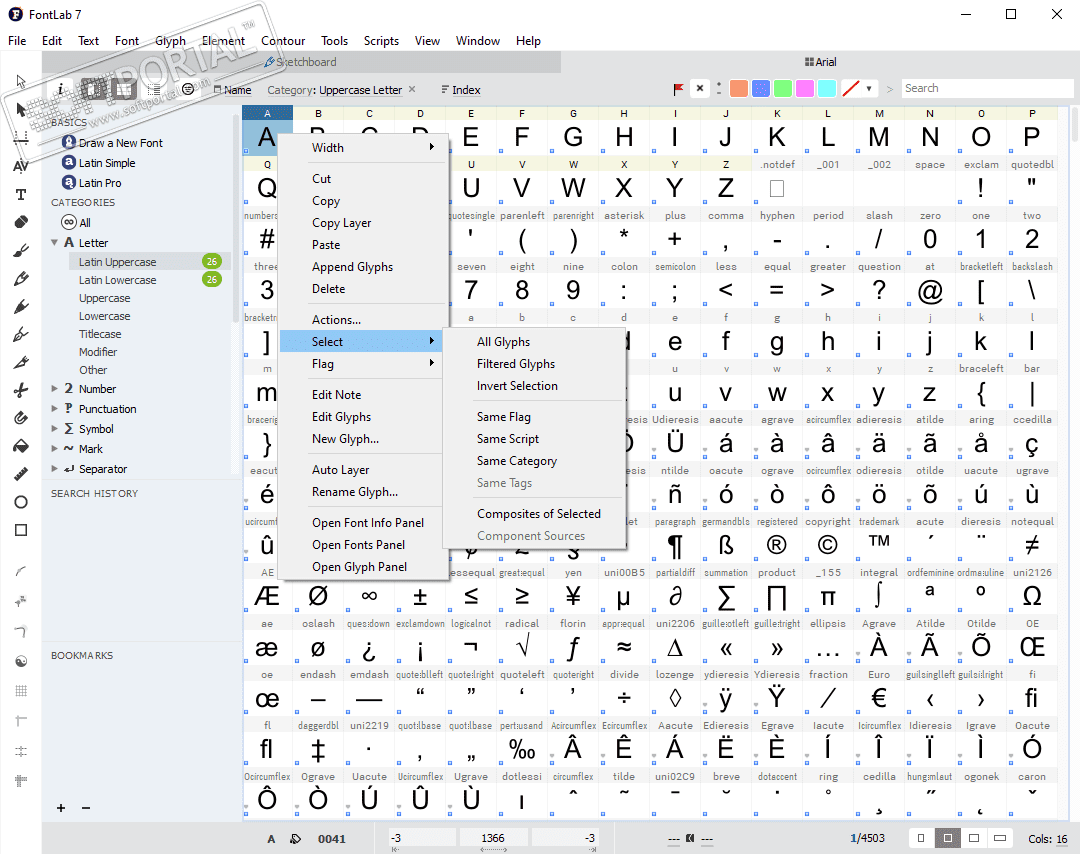The width and height of the screenshot is (1080, 854).
Task: Click the Draw a New Font icon
Action: (x=68, y=142)
